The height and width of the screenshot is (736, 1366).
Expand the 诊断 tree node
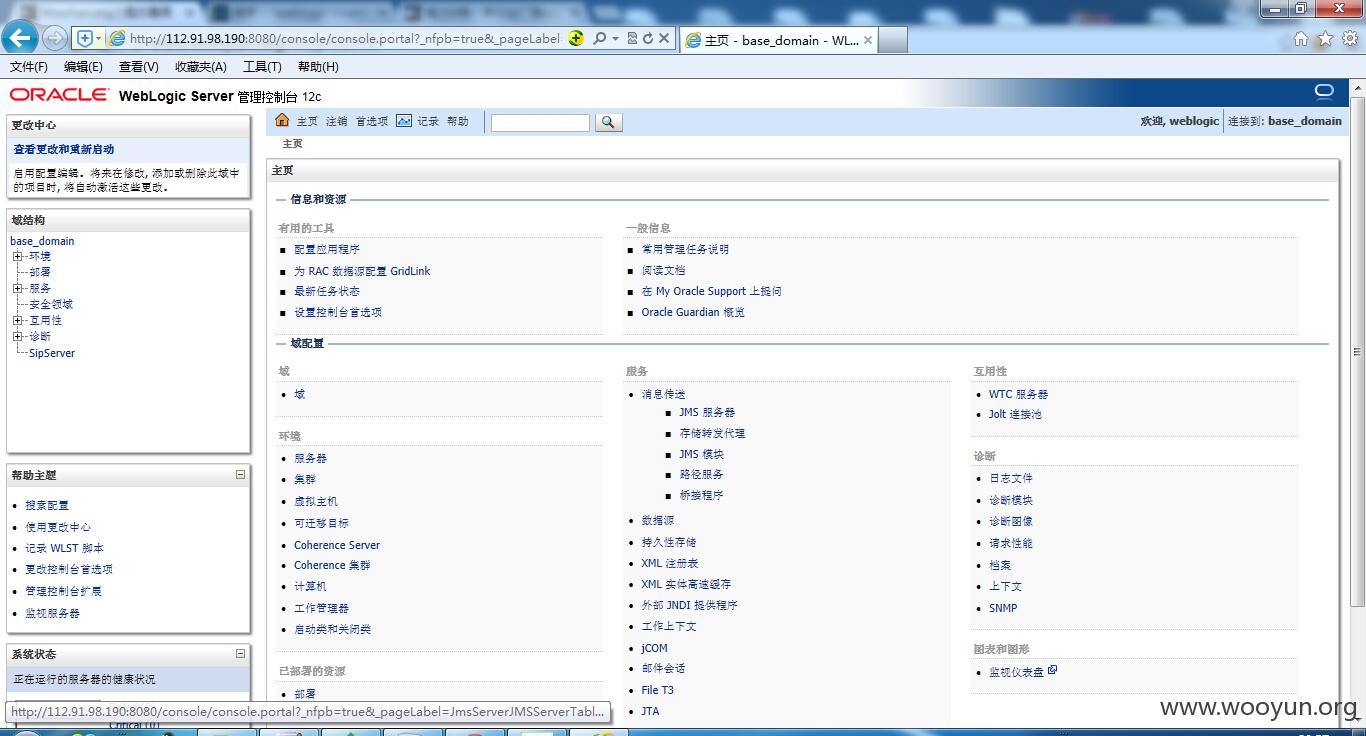(18, 336)
